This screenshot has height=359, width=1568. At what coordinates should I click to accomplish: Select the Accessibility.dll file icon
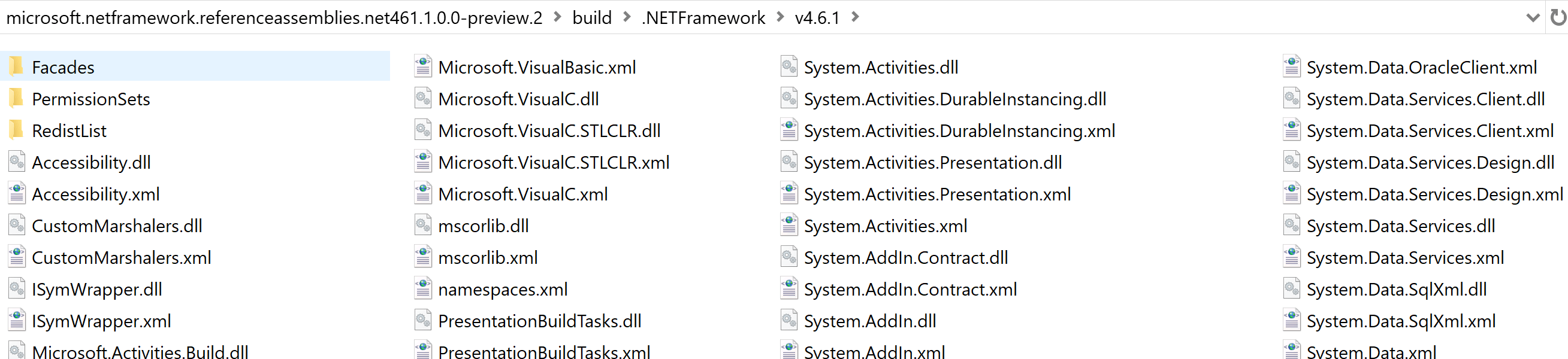16,162
